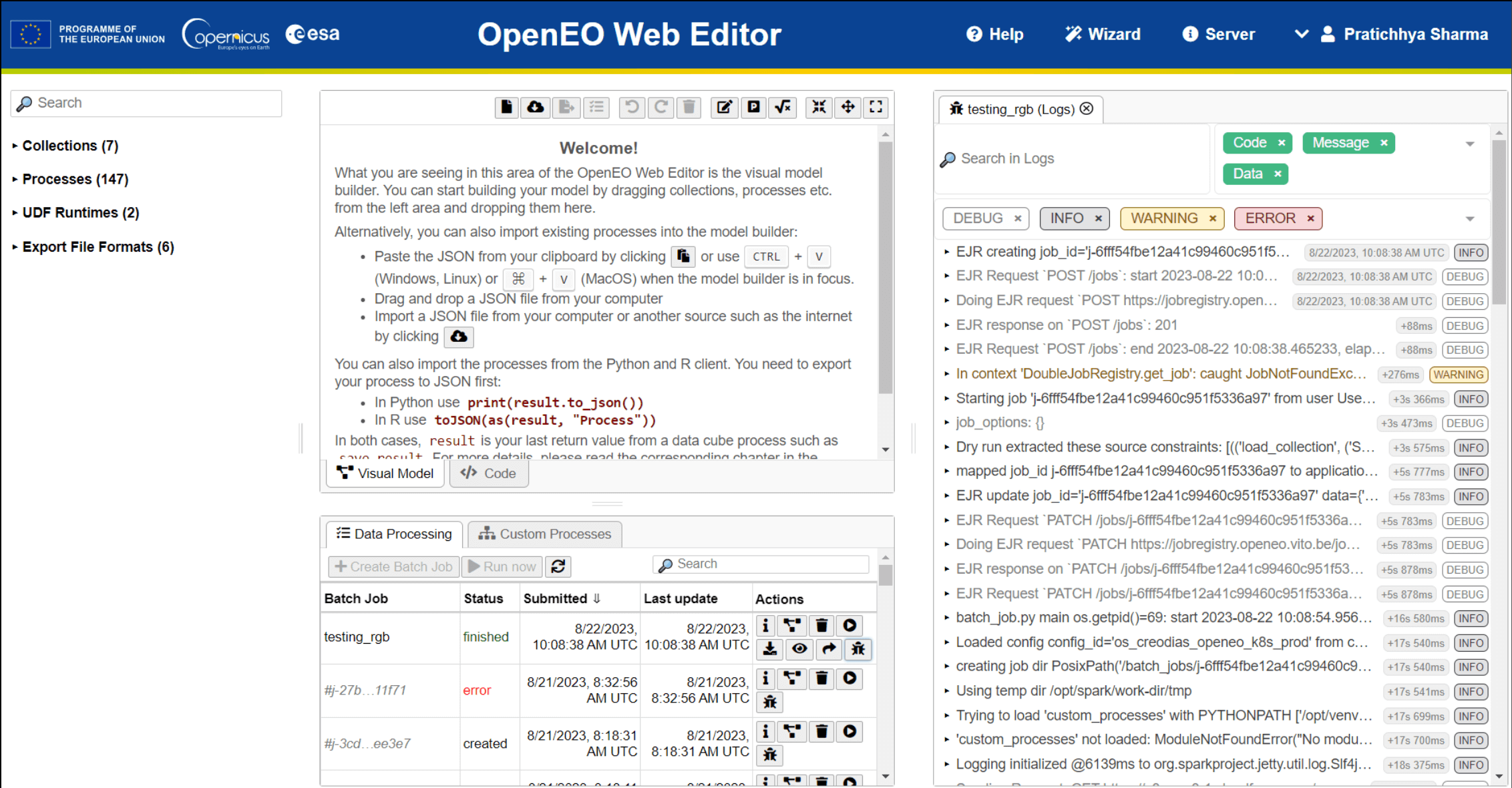Remove the INFO log level filter
The image size is (1512, 788).
click(x=1098, y=218)
